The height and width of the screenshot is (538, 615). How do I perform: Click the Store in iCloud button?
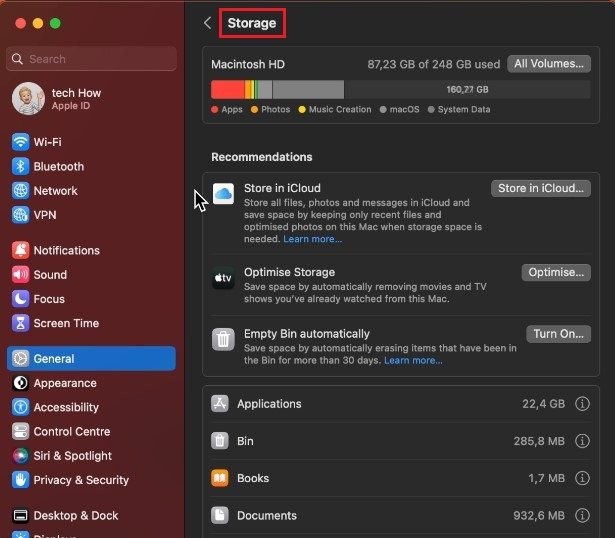tap(540, 188)
